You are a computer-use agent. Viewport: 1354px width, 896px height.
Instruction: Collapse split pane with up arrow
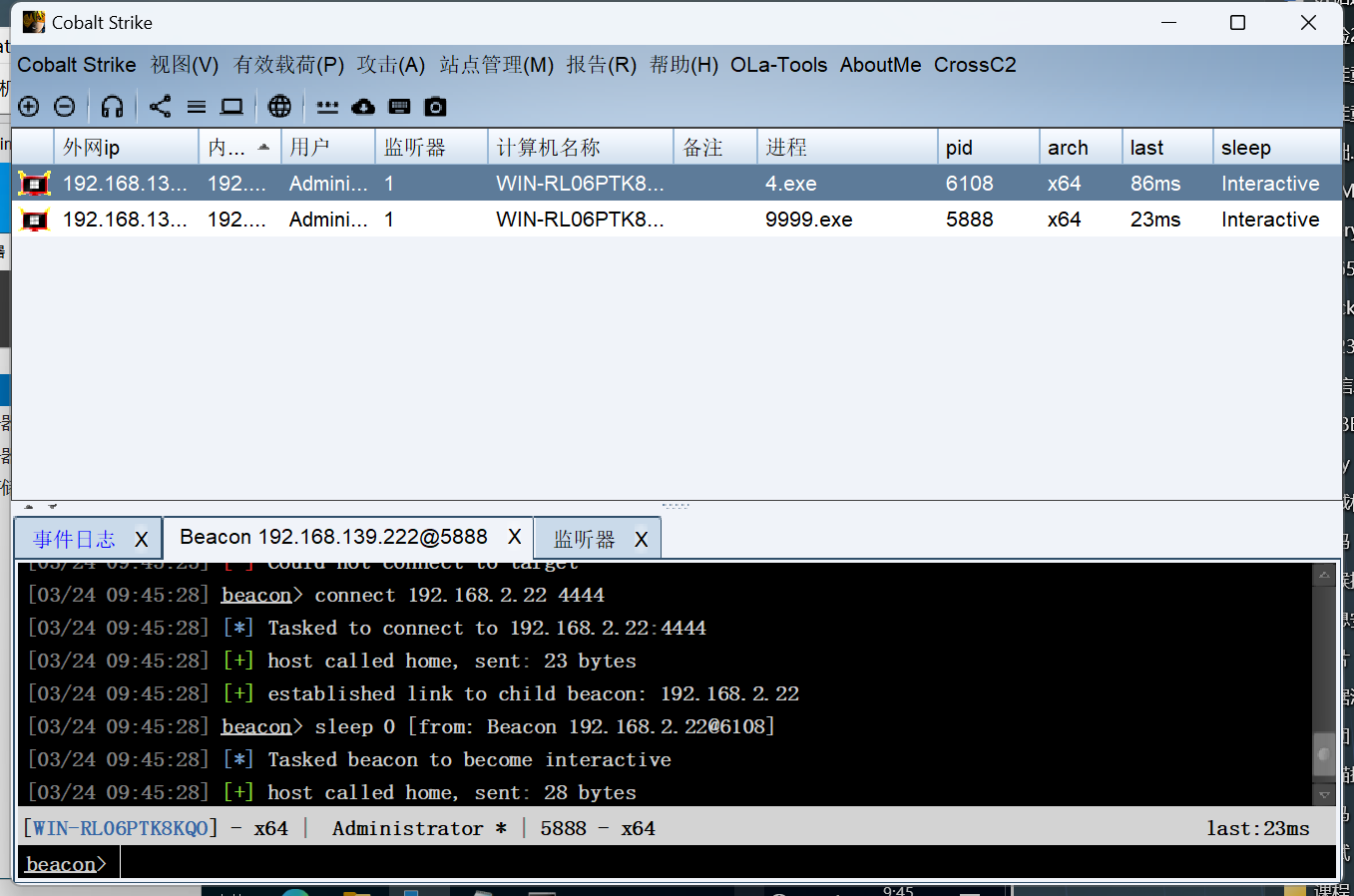tap(29, 507)
